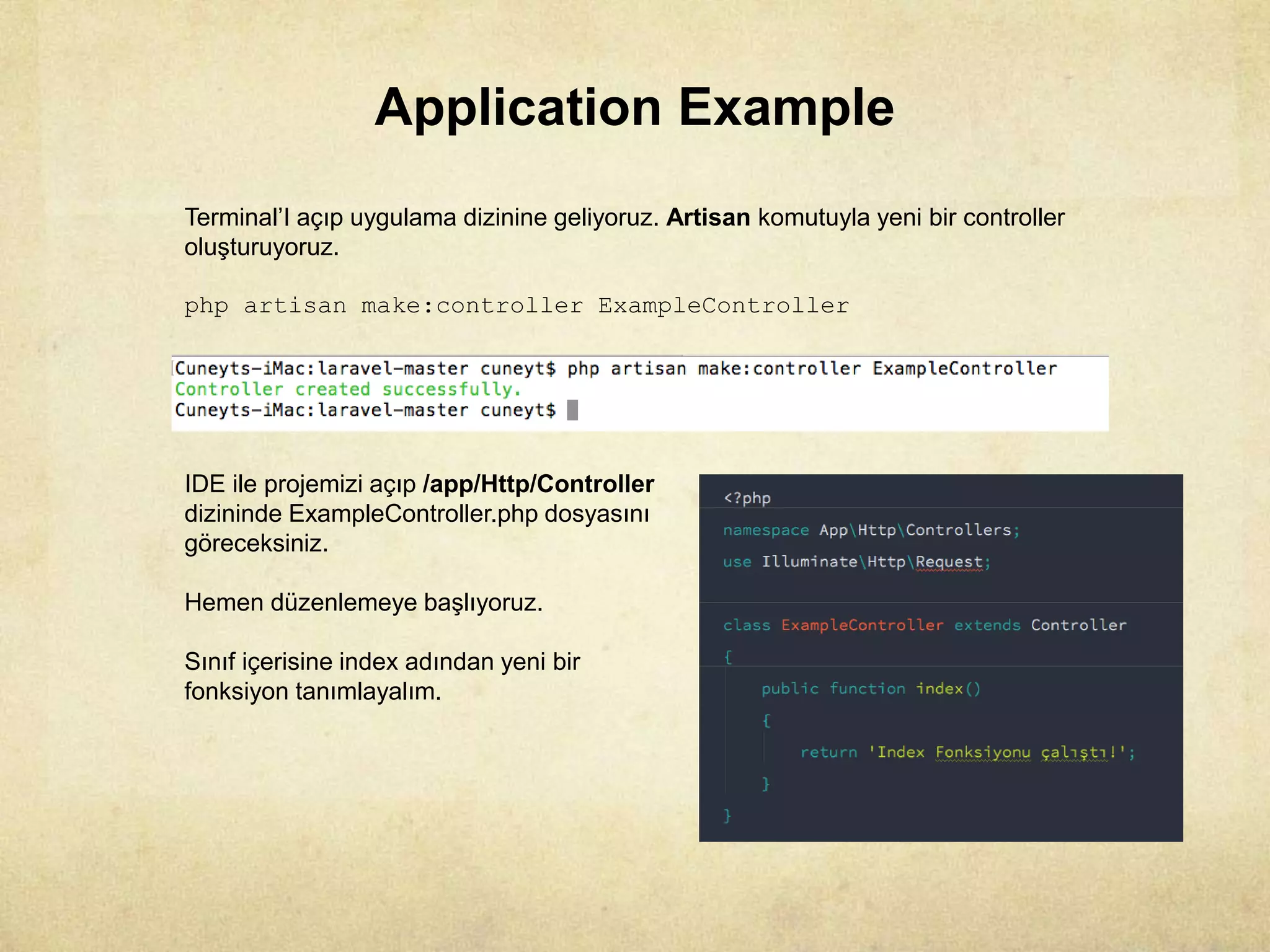This screenshot has height=952, width=1270.
Task: Click the 'namespace App\Http\Controllers;' code line
Action: 871,531
